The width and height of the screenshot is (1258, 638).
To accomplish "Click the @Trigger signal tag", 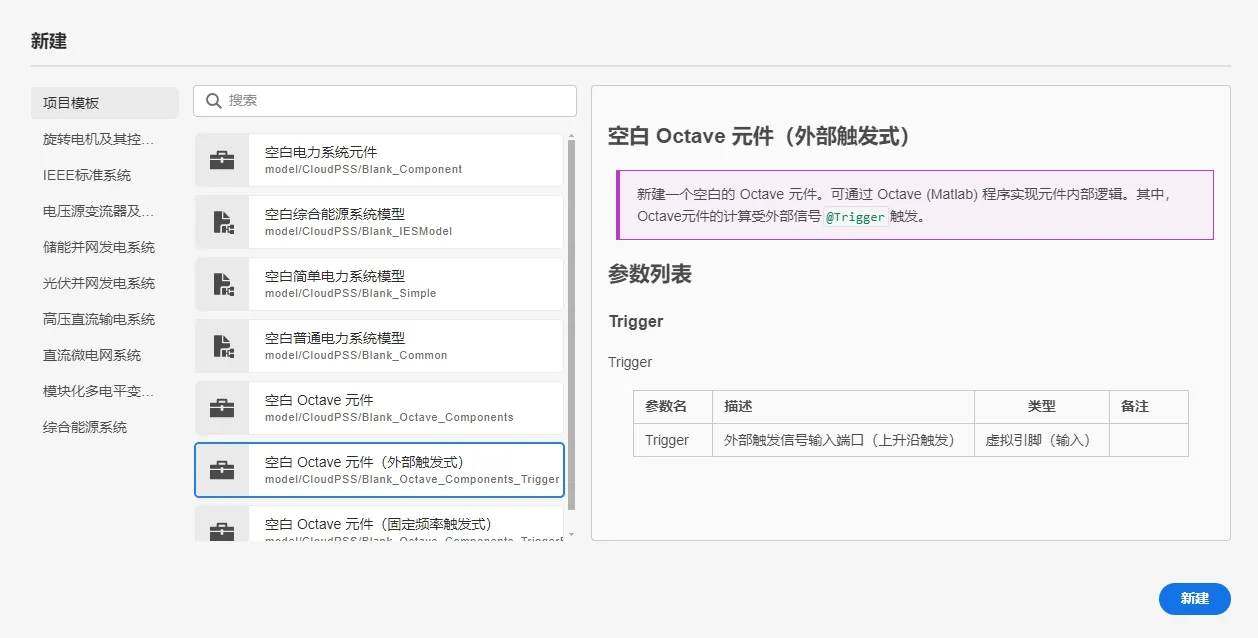I will point(855,215).
